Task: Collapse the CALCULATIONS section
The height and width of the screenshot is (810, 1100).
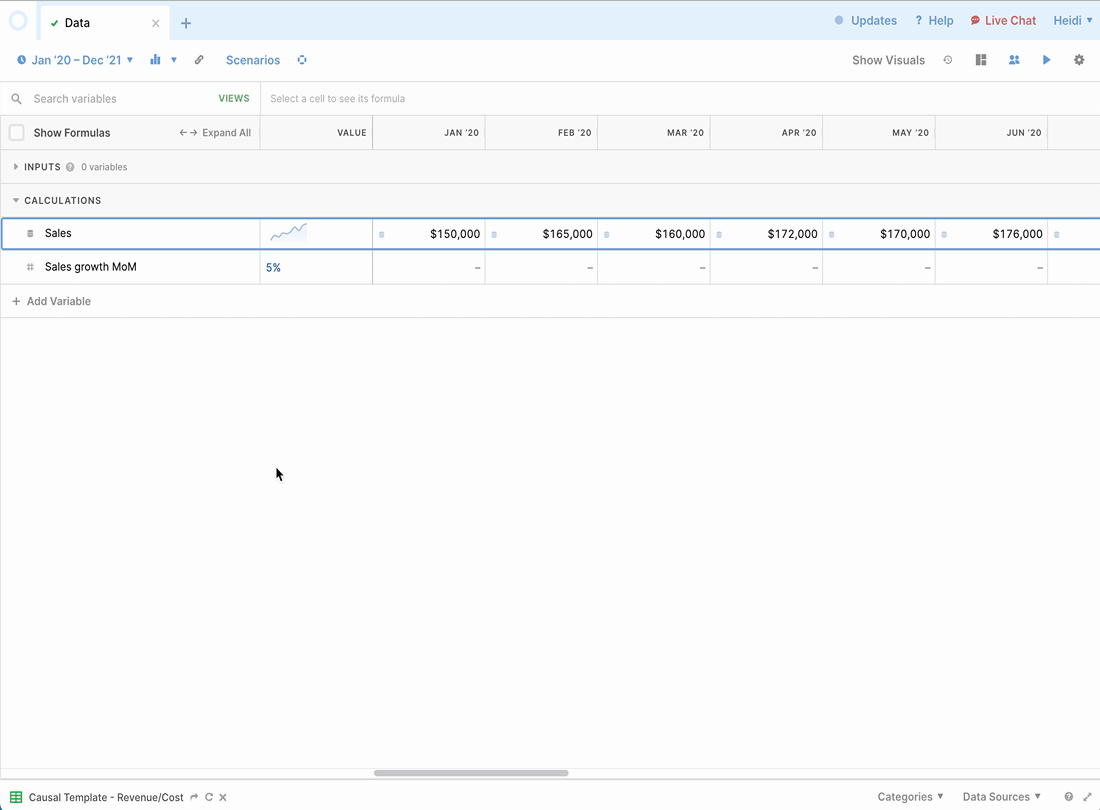Action: [x=16, y=201]
